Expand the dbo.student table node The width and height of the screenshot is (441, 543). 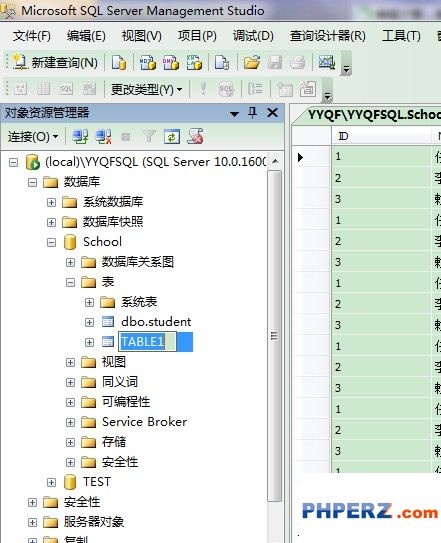(x=89, y=322)
